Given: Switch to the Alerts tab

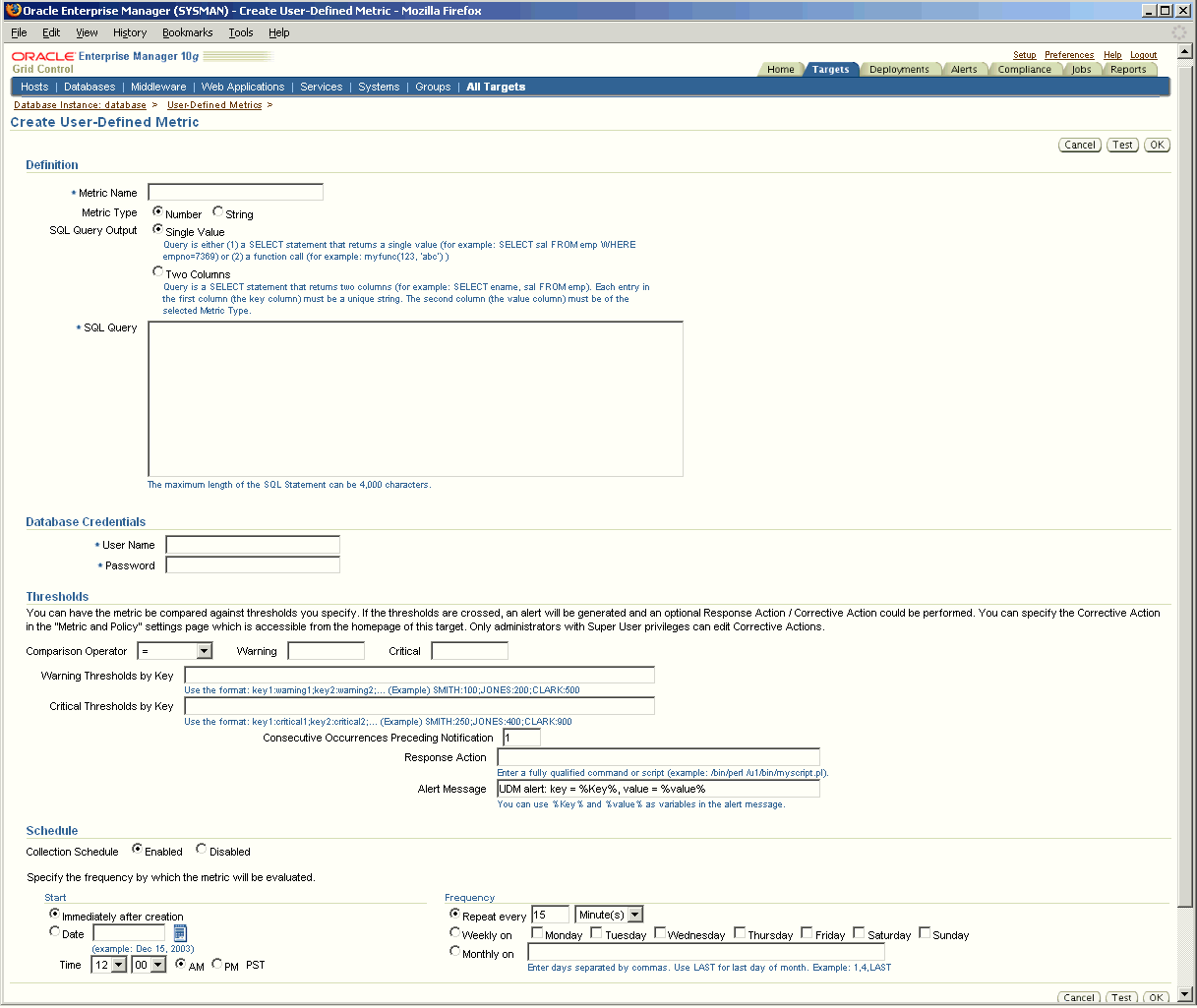Looking at the screenshot, I should coord(964,70).
